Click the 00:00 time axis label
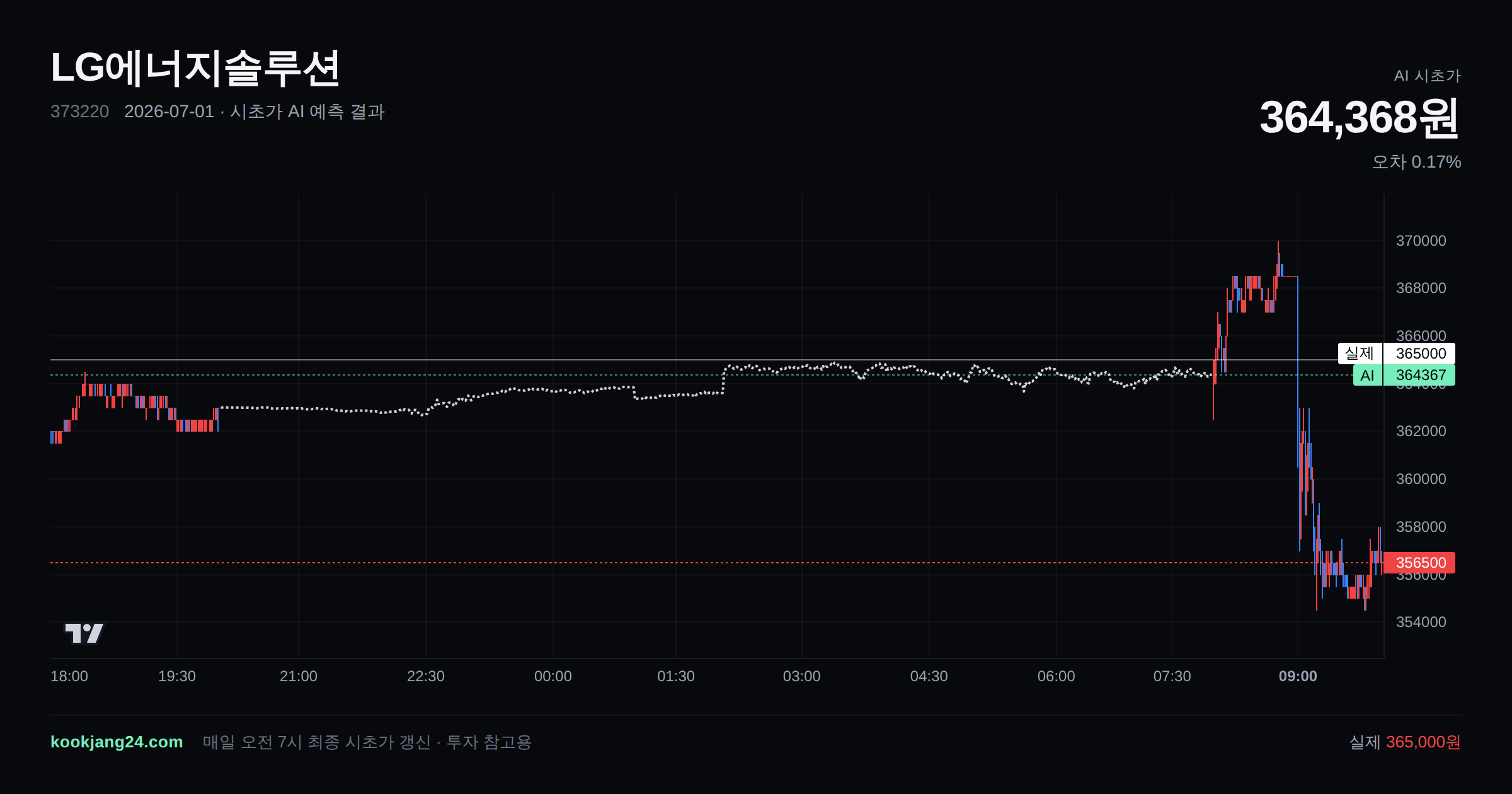The height and width of the screenshot is (794, 1512). 553,676
